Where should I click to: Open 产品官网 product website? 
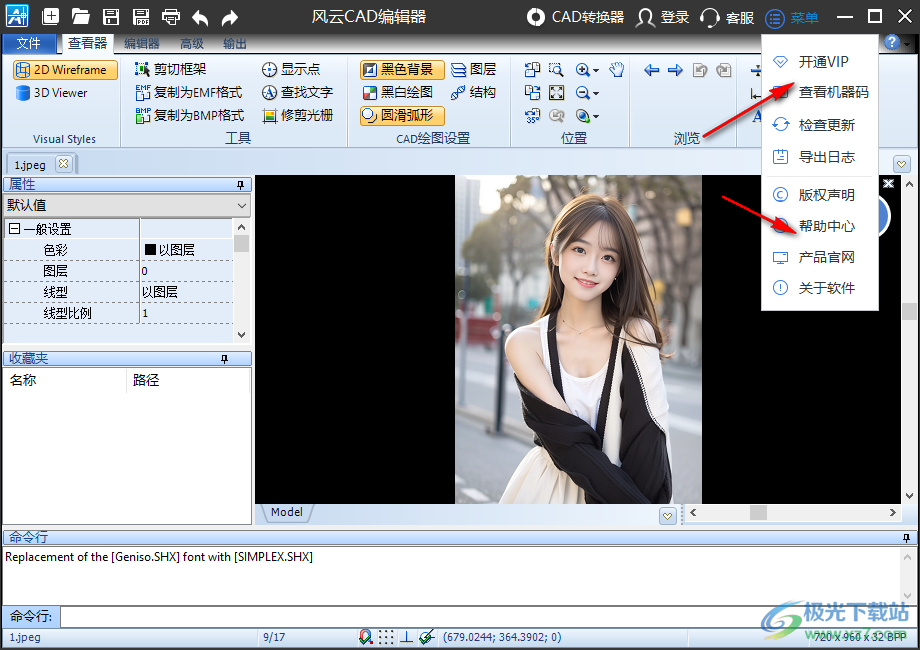[x=820, y=257]
